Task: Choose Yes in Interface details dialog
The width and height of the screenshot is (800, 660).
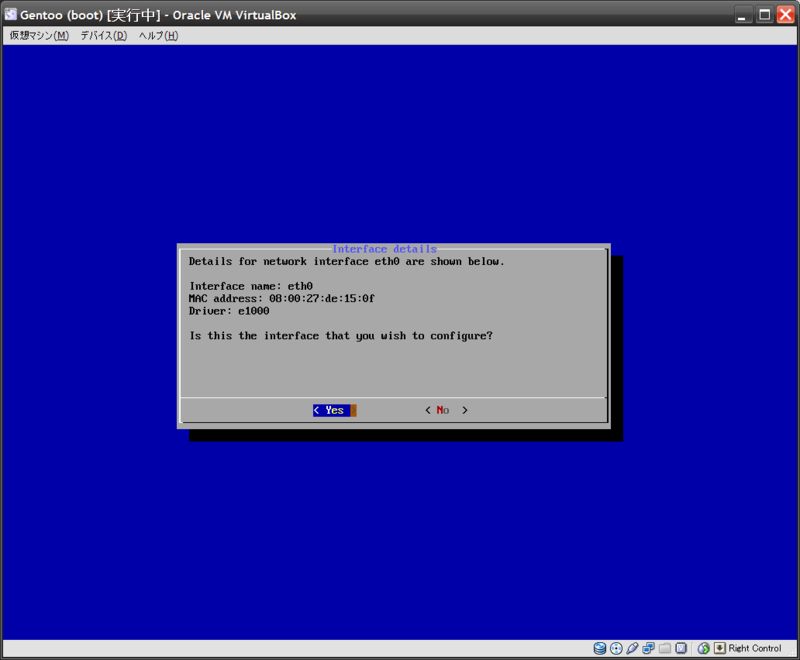Action: point(335,410)
